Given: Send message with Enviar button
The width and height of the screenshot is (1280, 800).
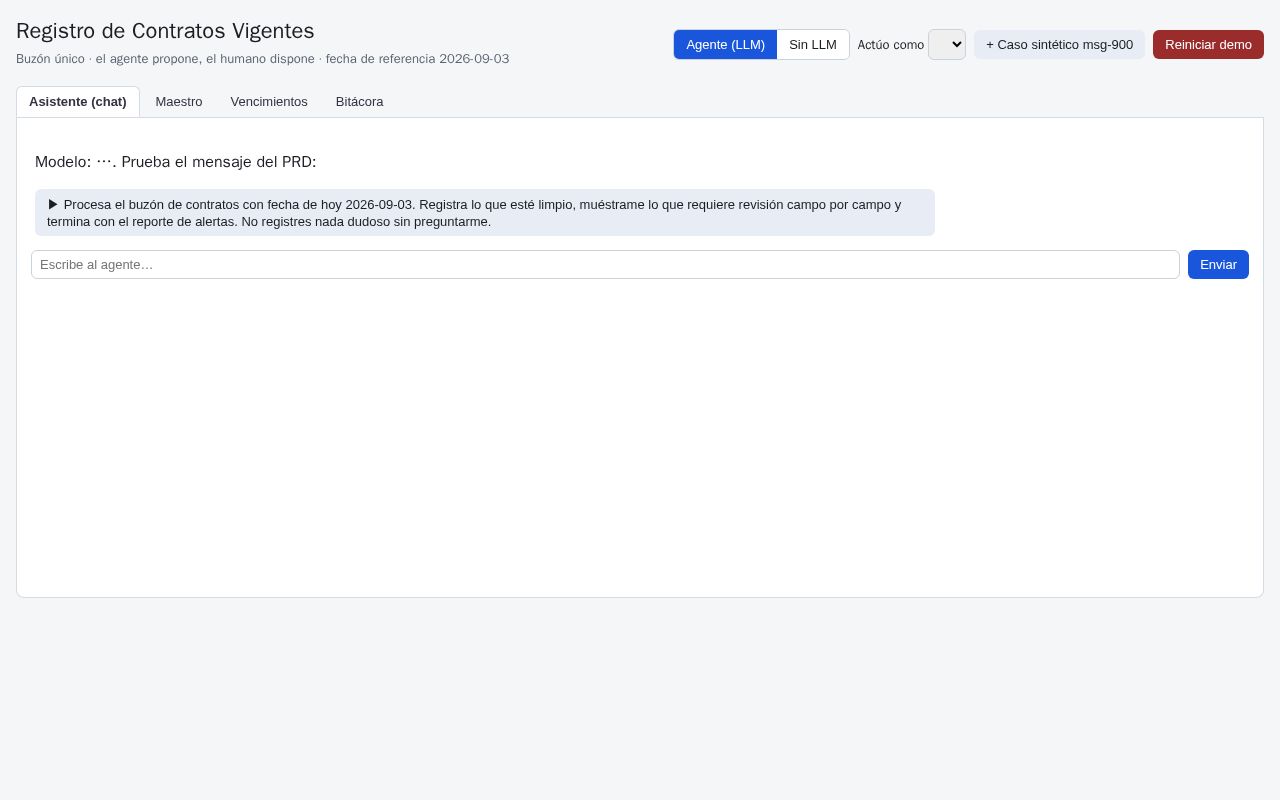Looking at the screenshot, I should tap(1218, 265).
